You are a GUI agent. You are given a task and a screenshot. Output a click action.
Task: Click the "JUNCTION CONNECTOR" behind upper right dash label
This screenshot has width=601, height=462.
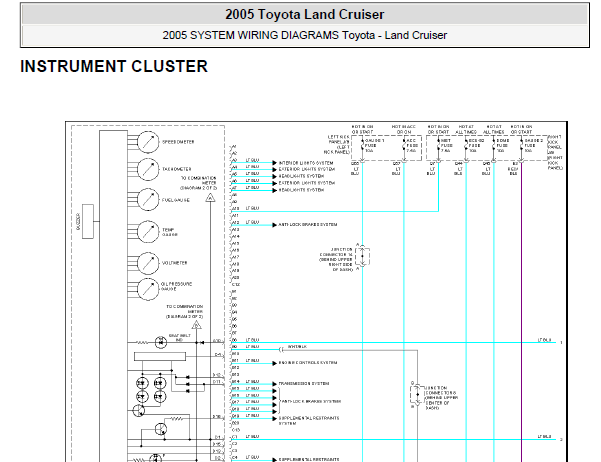pyautogui.click(x=336, y=260)
